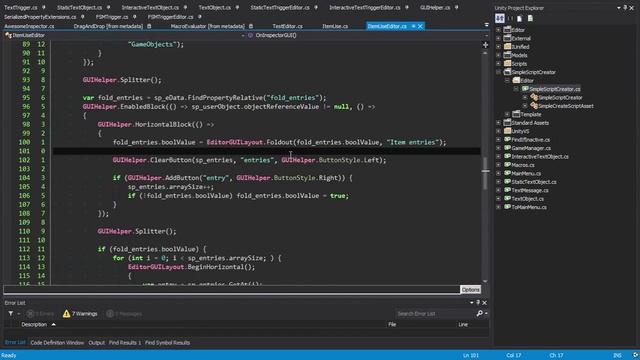Image resolution: width=640 pixels, height=360 pixels.
Task: Switch to the Find Results 1 tab
Action: [x=125, y=343]
